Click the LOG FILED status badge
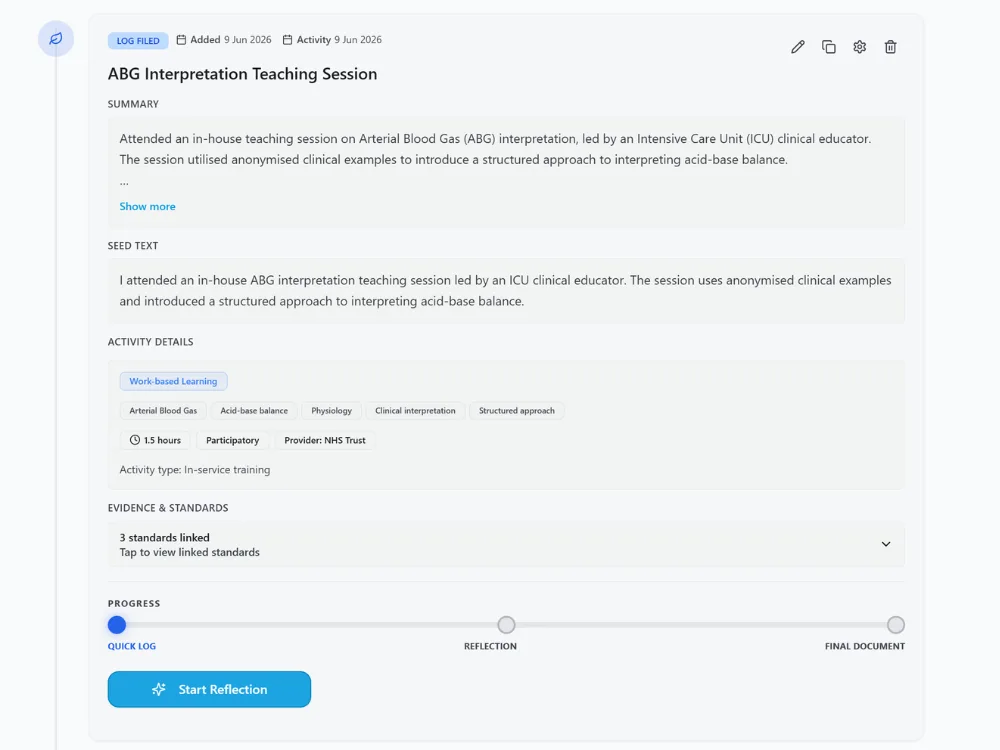The height and width of the screenshot is (750, 1000). point(138,41)
